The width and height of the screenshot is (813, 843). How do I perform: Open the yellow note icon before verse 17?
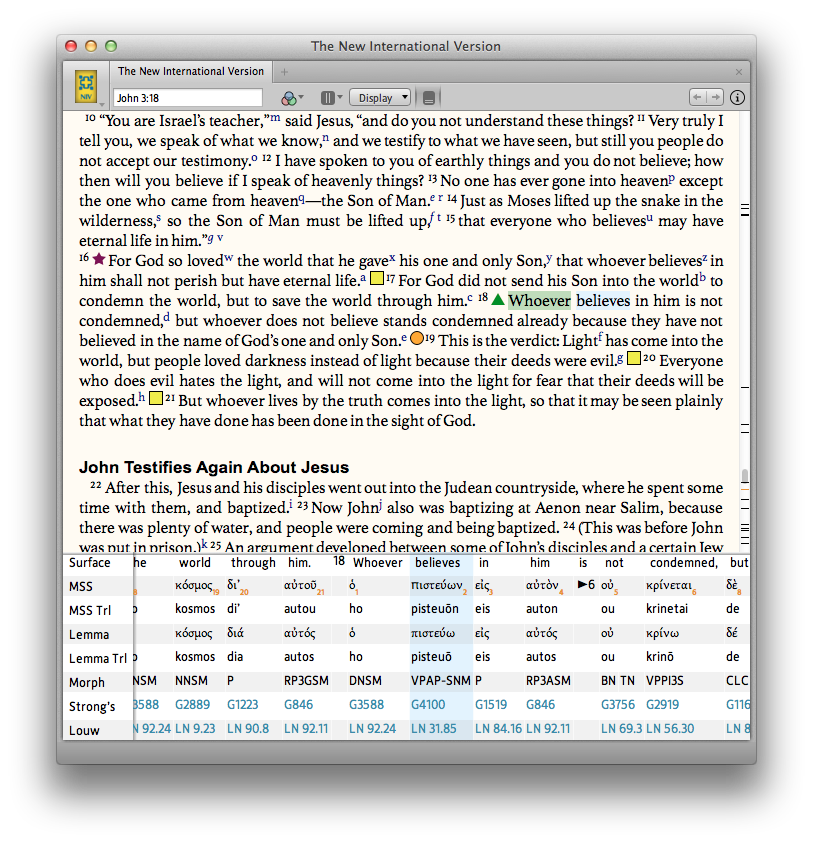pyautogui.click(x=377, y=278)
